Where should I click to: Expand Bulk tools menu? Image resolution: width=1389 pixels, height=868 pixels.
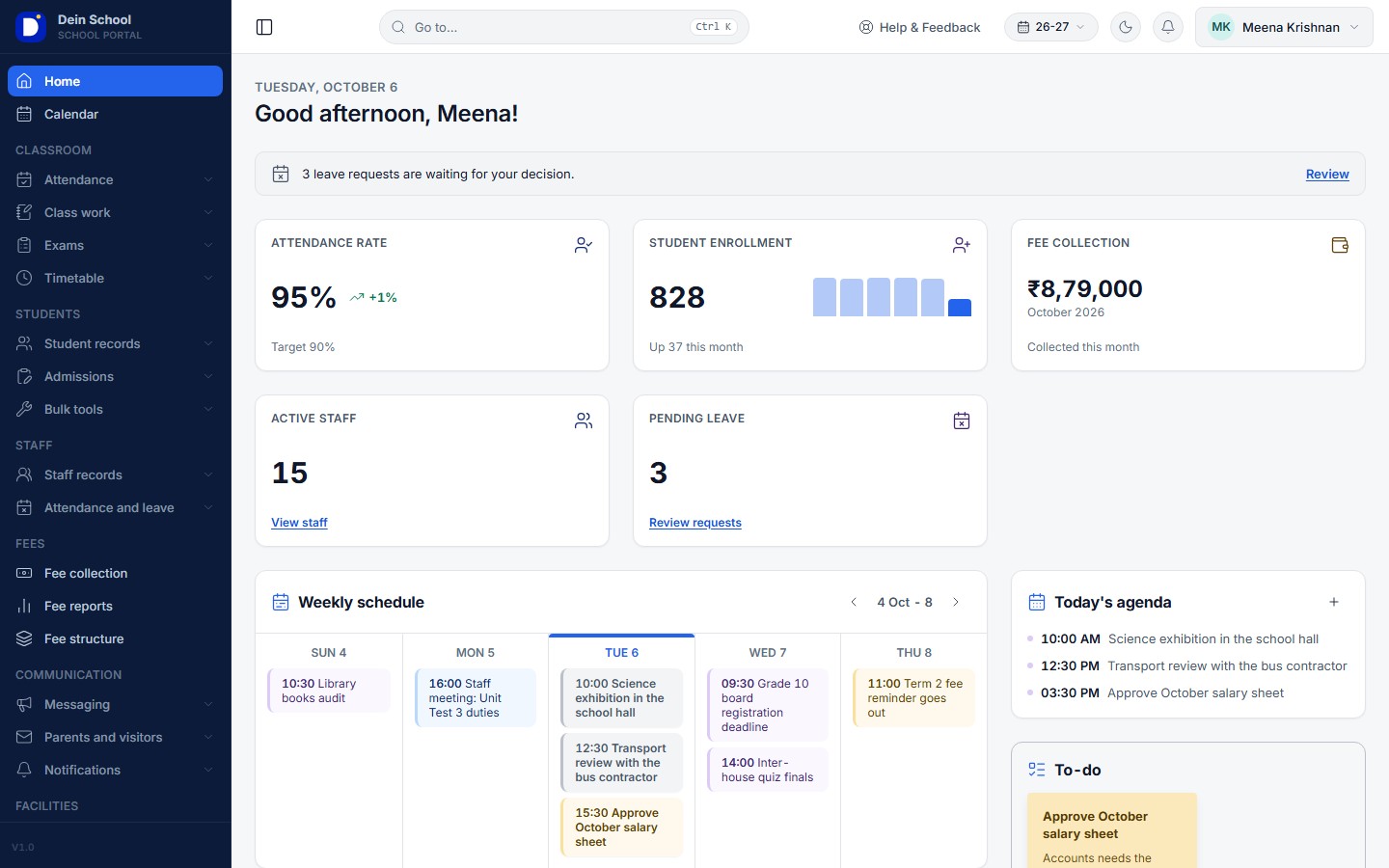point(115,409)
